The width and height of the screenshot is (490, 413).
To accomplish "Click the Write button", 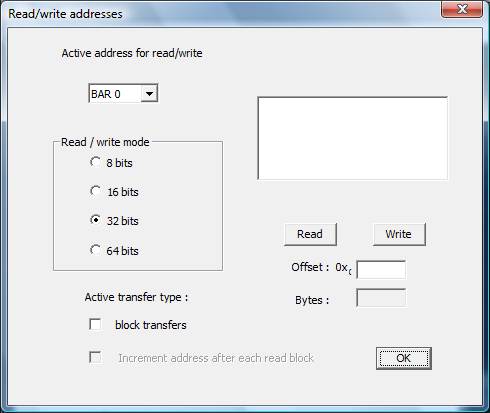I will 399,234.
